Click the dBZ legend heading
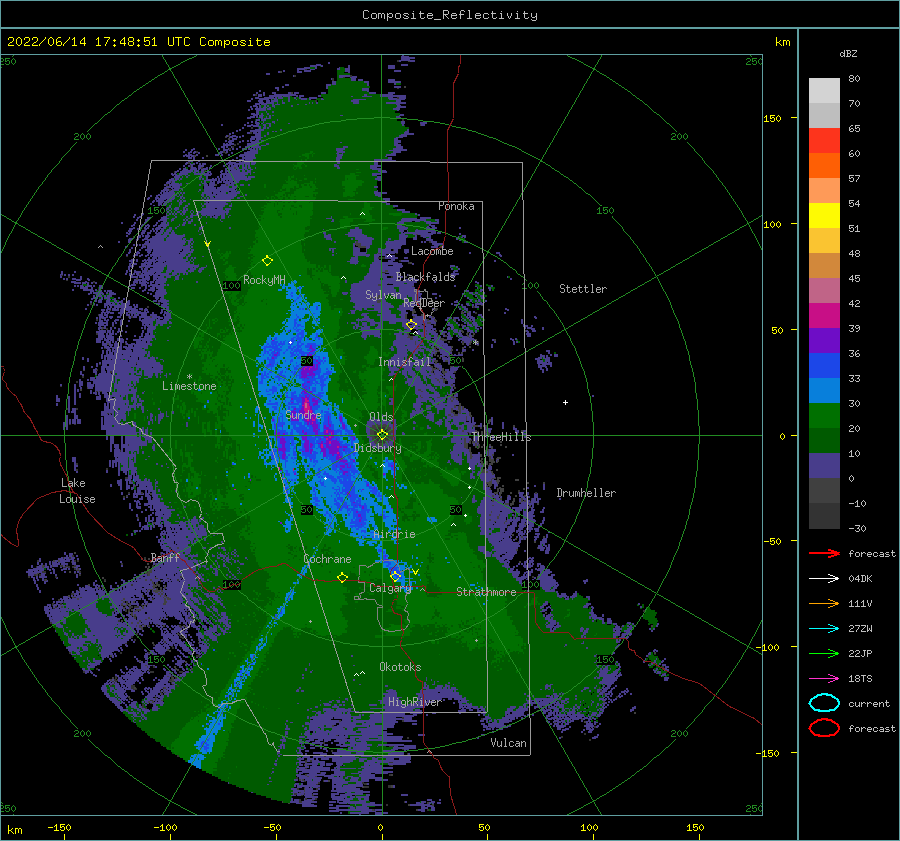Image resolution: width=900 pixels, height=841 pixels. (848, 53)
